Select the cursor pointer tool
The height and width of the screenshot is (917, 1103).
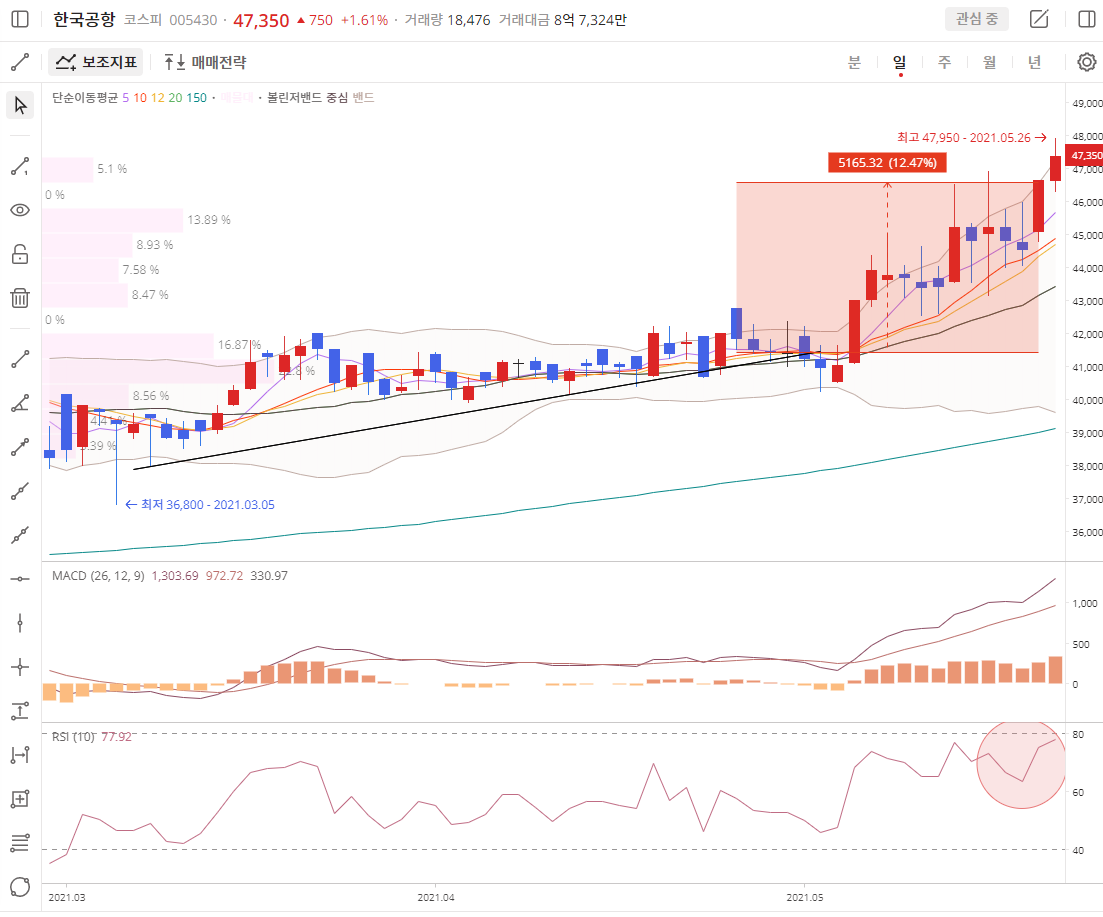[x=20, y=105]
